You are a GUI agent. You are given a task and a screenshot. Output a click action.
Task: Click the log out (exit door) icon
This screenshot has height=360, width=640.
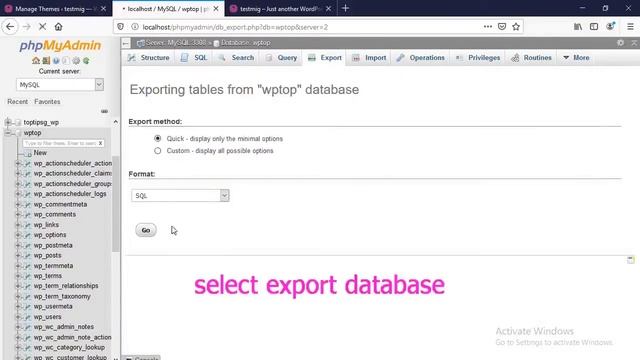pos(46,61)
